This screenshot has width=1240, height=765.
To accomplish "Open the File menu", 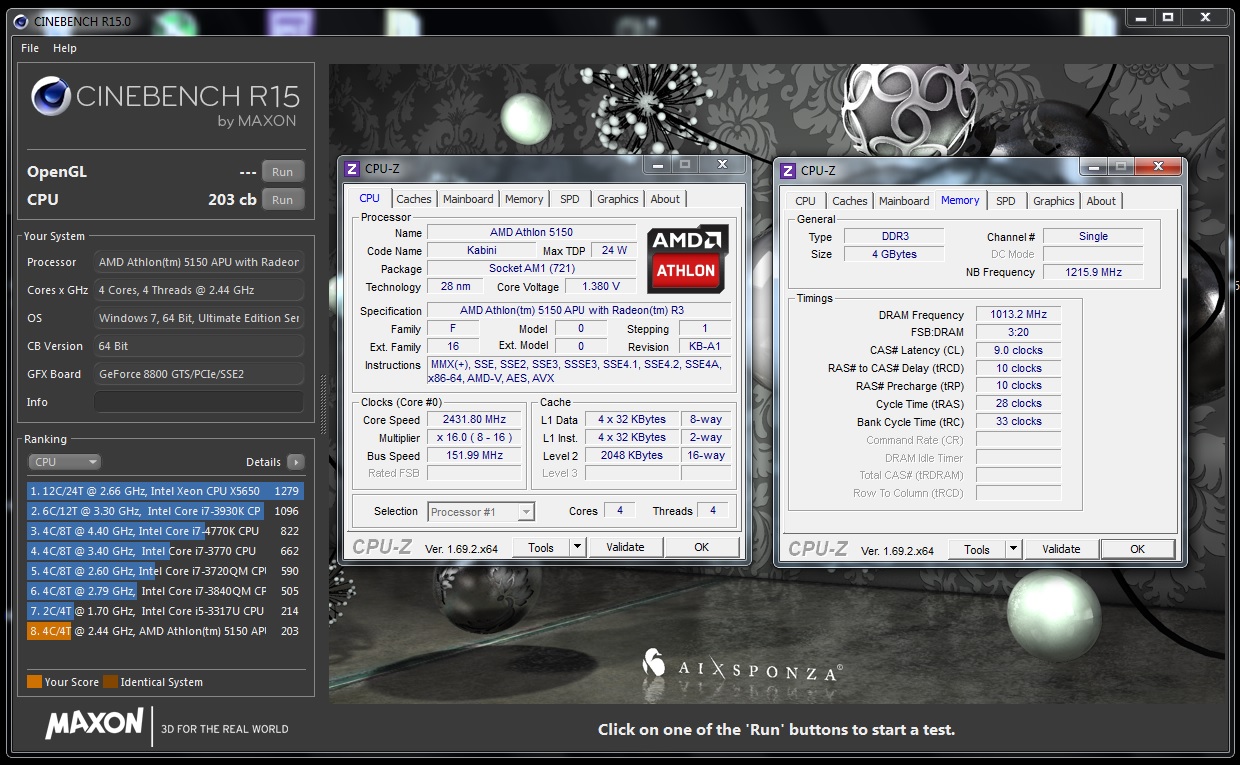I will click(x=30, y=48).
